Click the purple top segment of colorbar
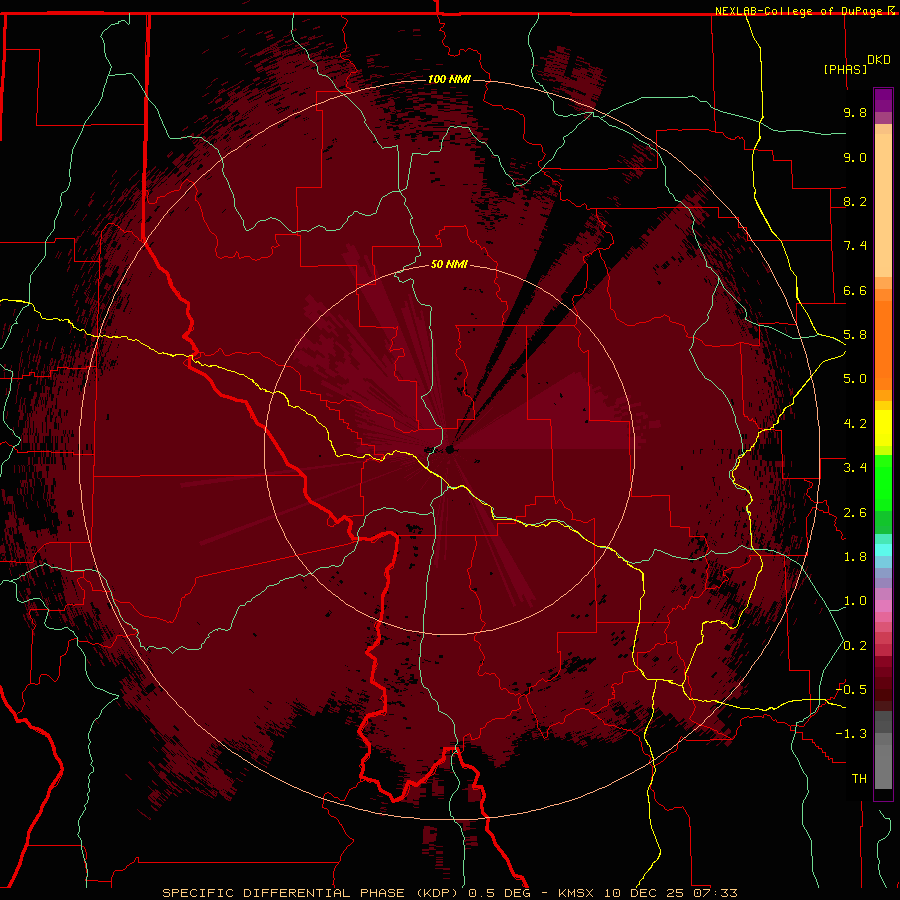900x900 pixels. (x=883, y=100)
